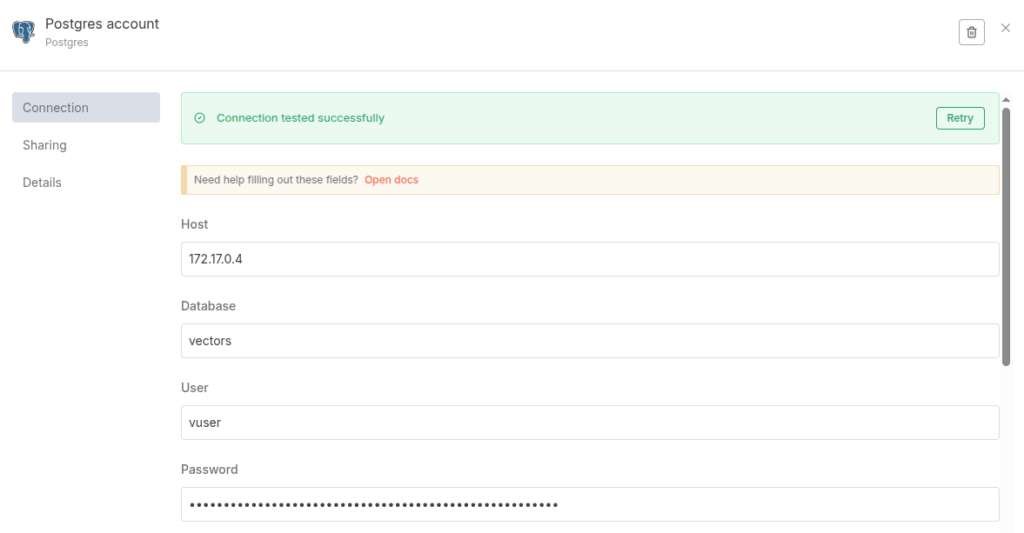The image size is (1024, 533).
Task: Click the Need help filling out notice
Action: (276, 180)
